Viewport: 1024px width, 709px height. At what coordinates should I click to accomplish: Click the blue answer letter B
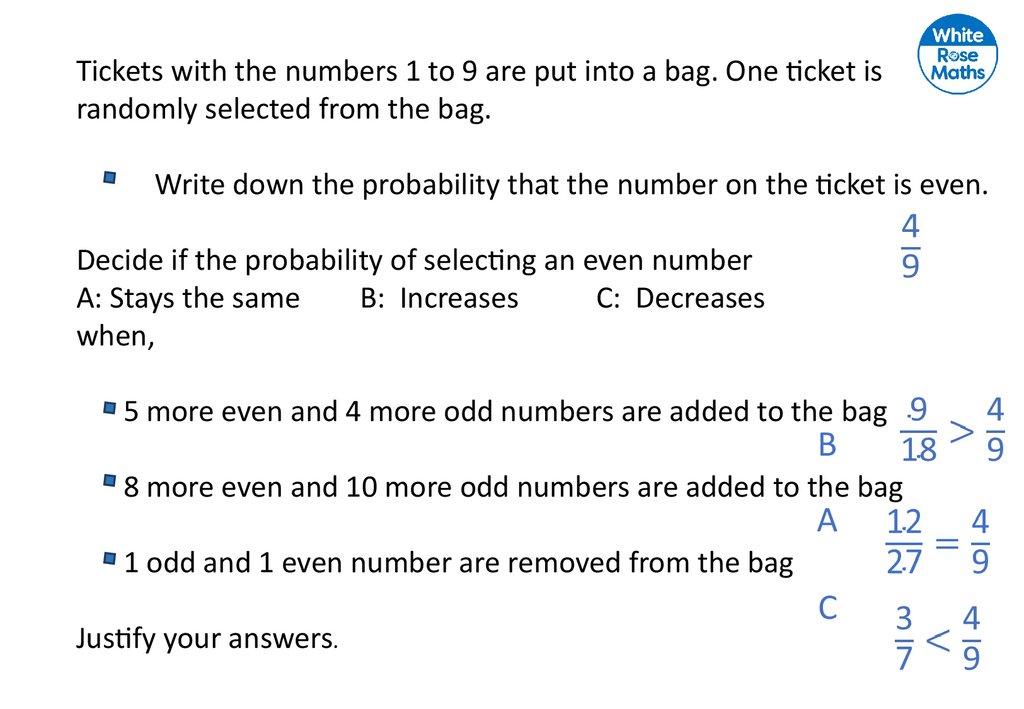827,445
